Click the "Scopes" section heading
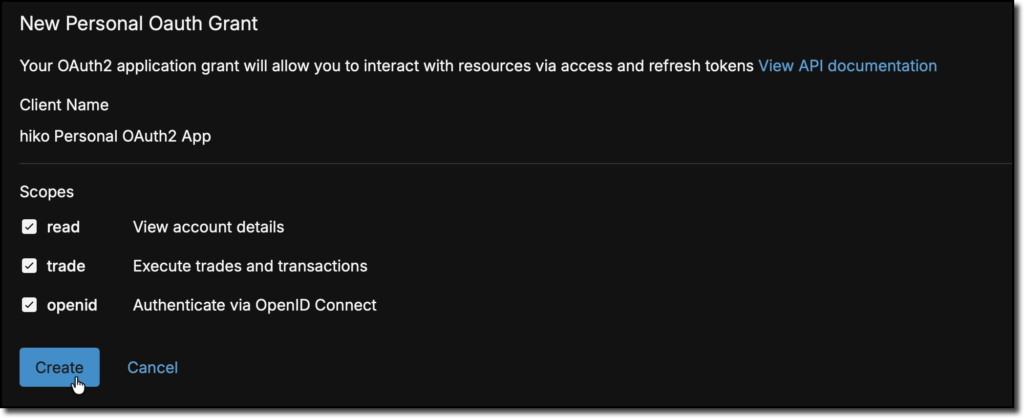This screenshot has width=1024, height=418. 46,191
